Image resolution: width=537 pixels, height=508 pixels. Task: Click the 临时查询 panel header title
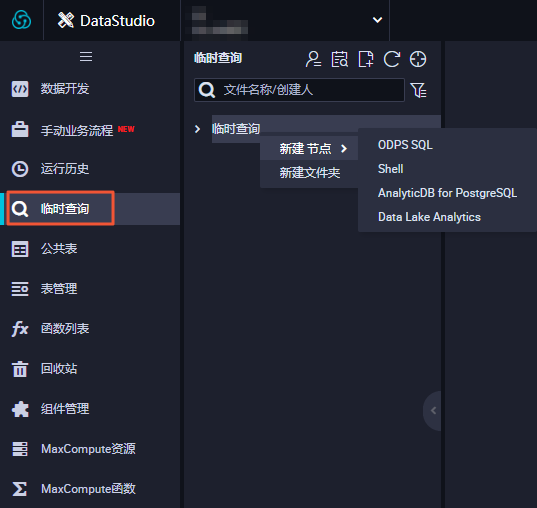pos(218,58)
